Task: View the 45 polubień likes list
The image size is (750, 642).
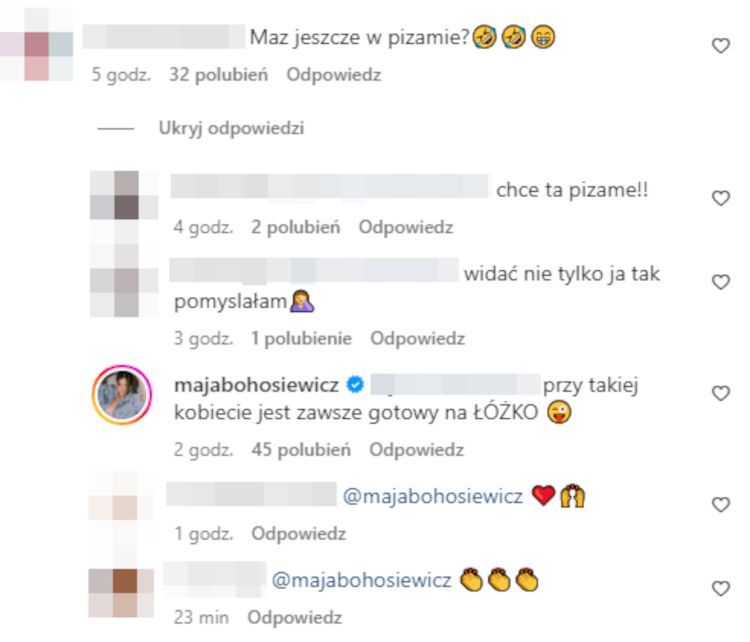Action: (x=301, y=450)
